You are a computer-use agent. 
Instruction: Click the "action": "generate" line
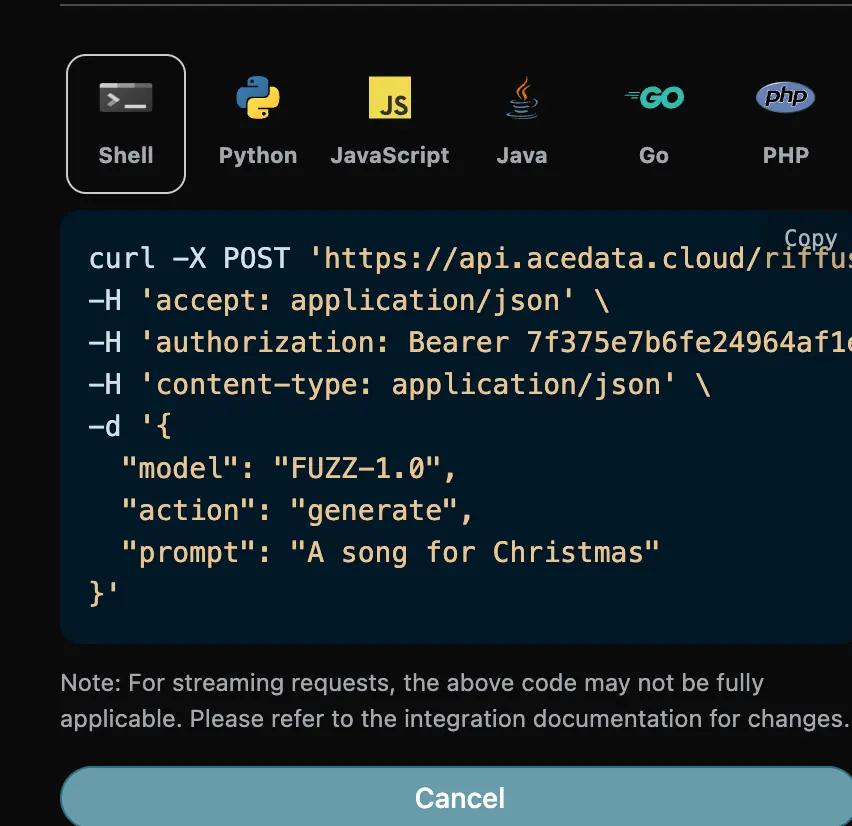coord(297,510)
